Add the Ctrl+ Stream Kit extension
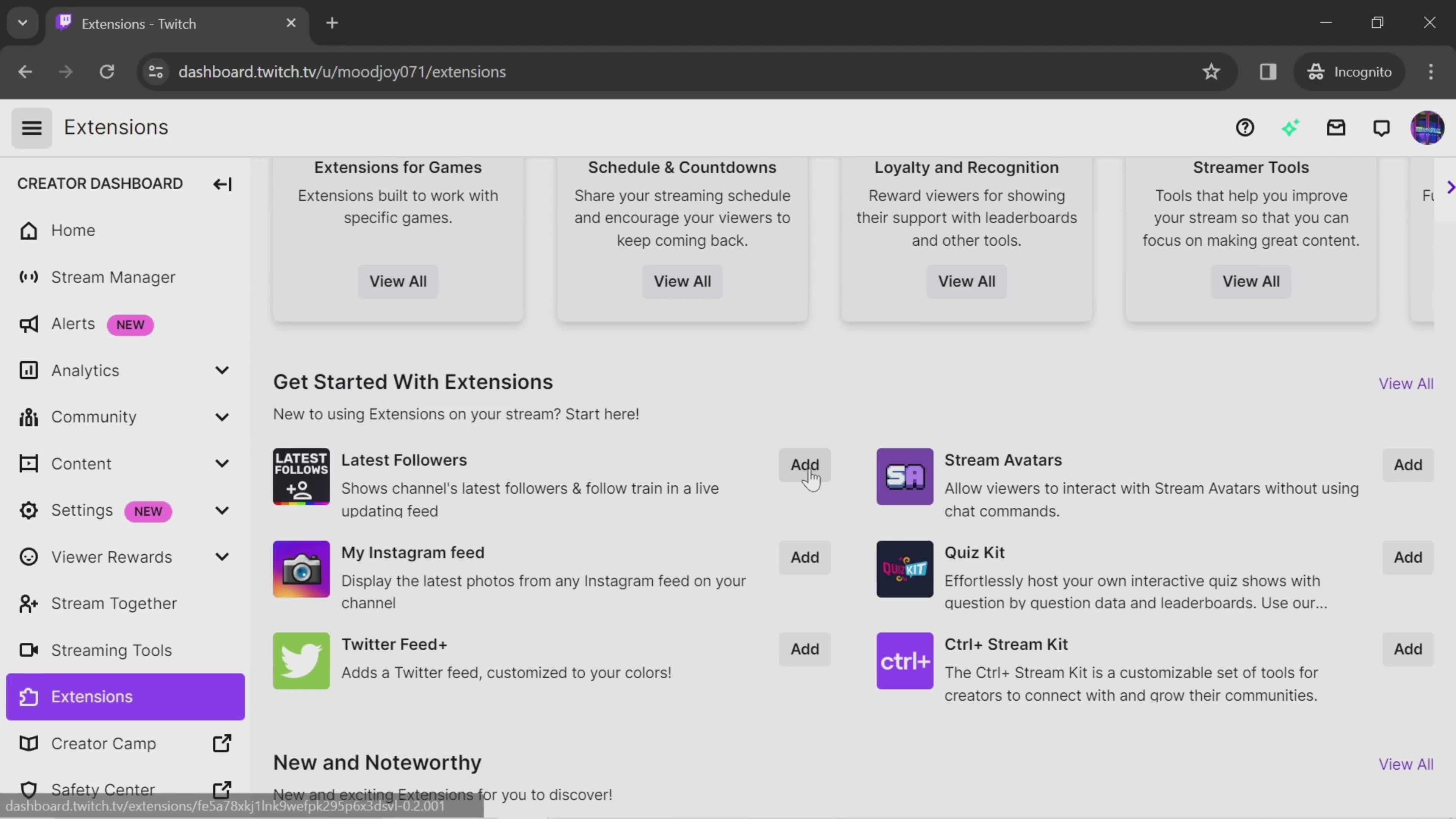Image resolution: width=1456 pixels, height=819 pixels. [x=1407, y=649]
